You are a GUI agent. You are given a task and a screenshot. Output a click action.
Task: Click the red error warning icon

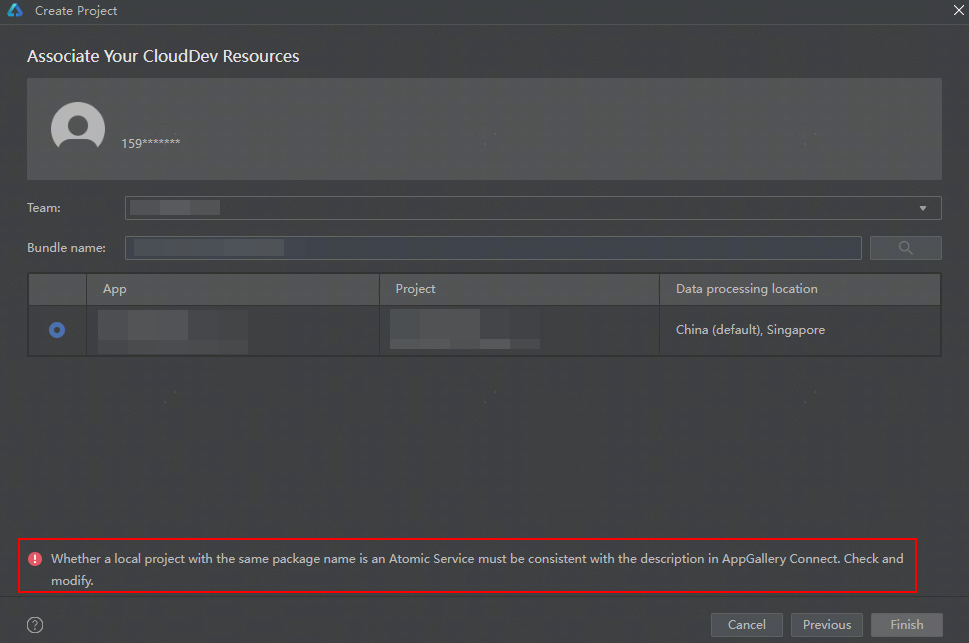(x=36, y=559)
